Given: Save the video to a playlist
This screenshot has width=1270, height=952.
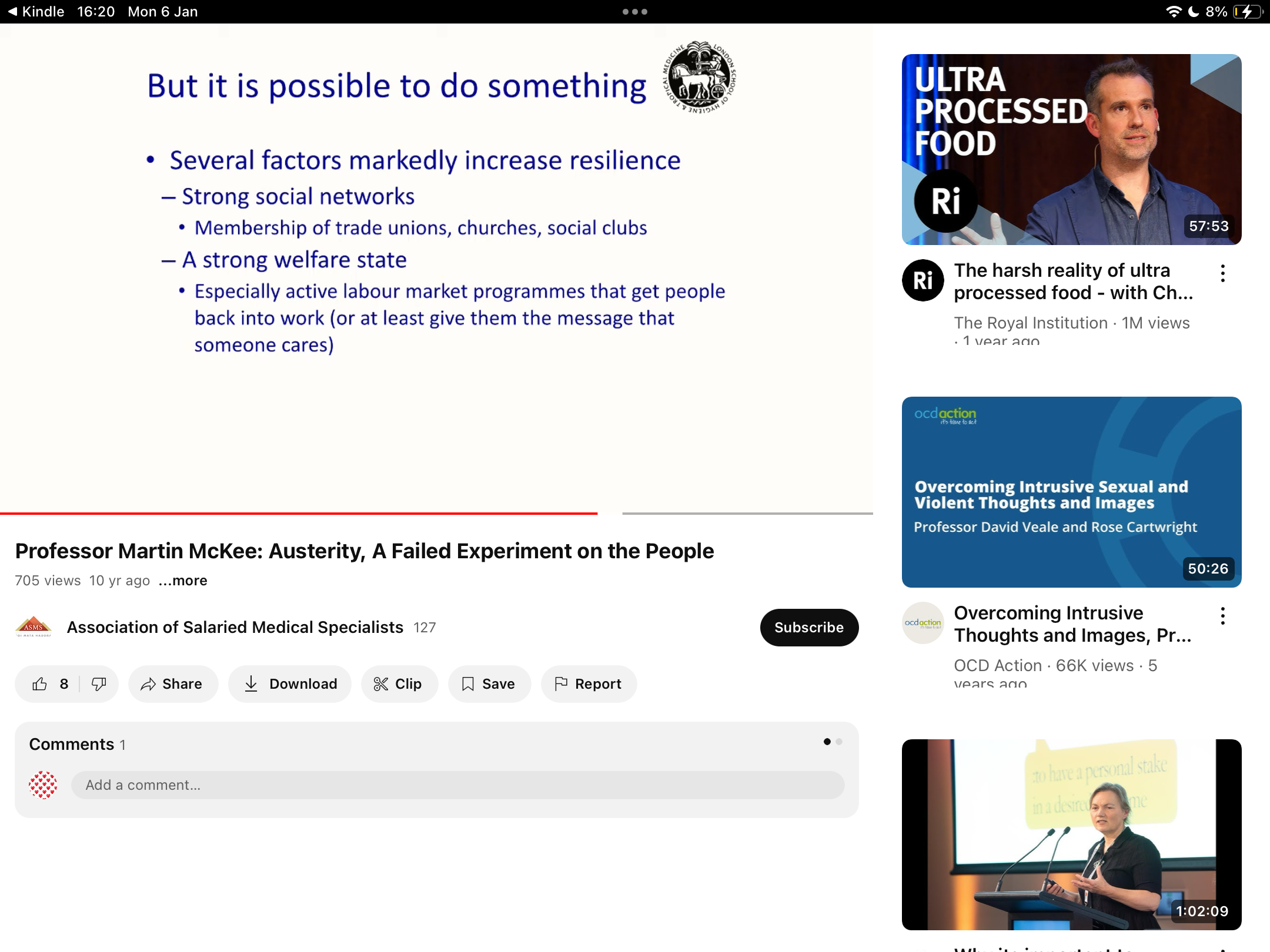Looking at the screenshot, I should point(489,684).
